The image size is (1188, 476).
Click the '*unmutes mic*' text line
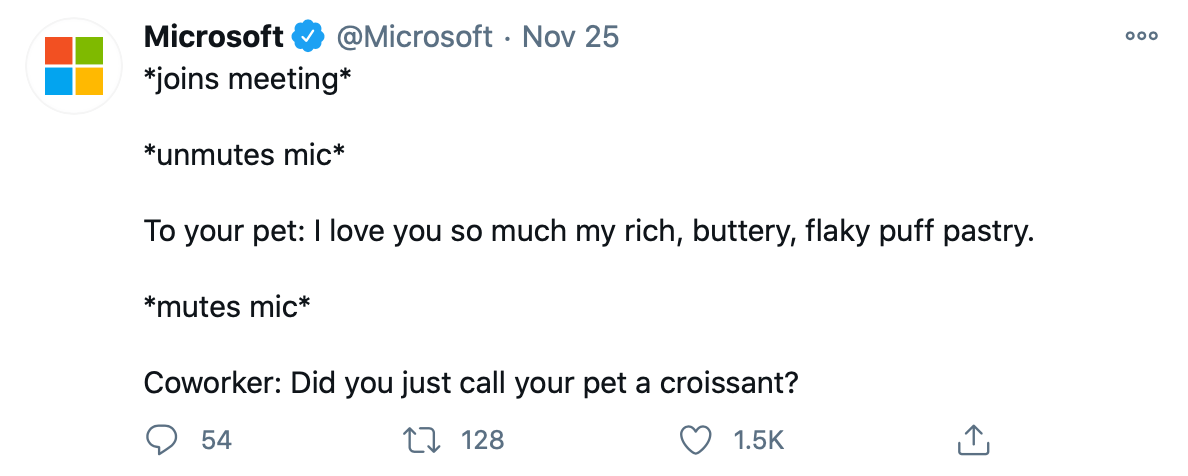[245, 156]
